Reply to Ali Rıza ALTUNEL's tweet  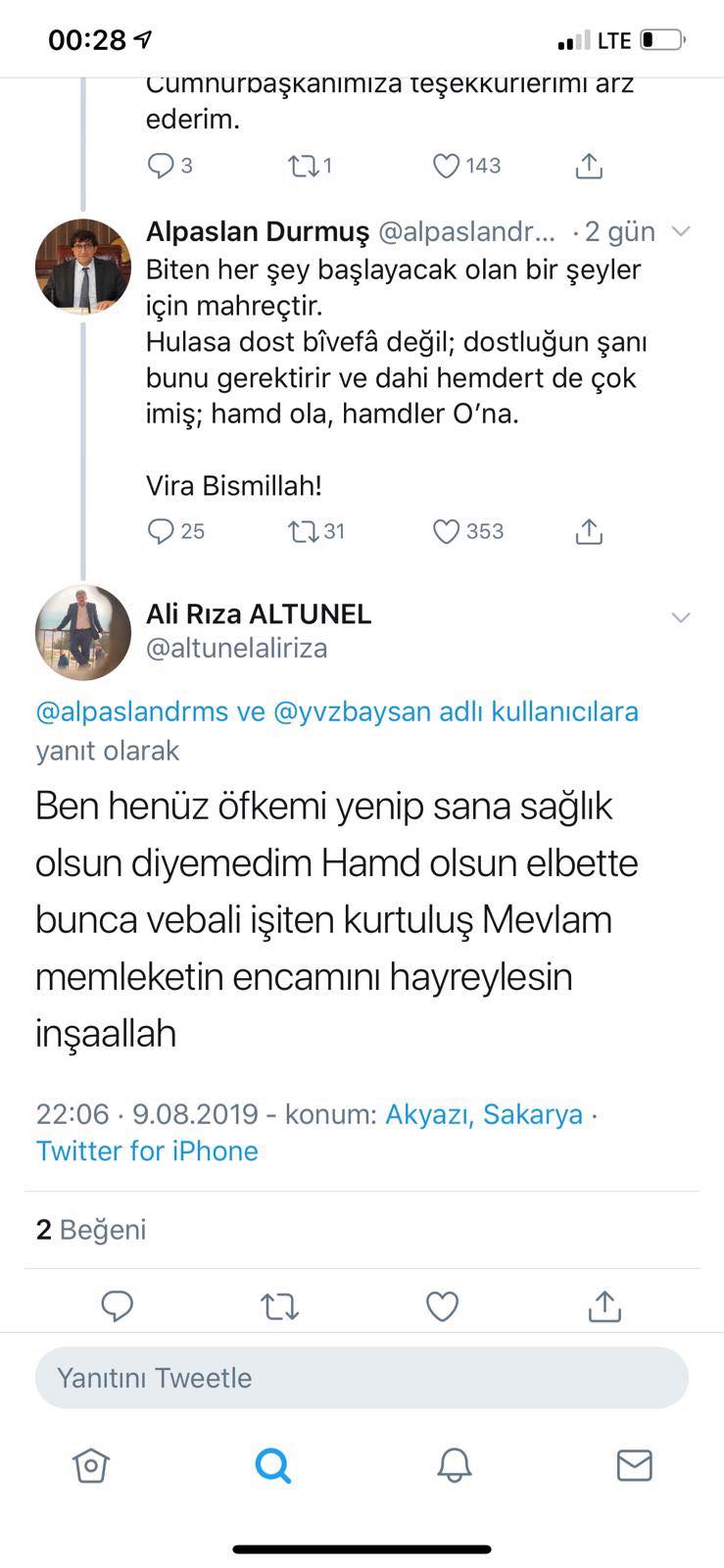[x=118, y=1305]
